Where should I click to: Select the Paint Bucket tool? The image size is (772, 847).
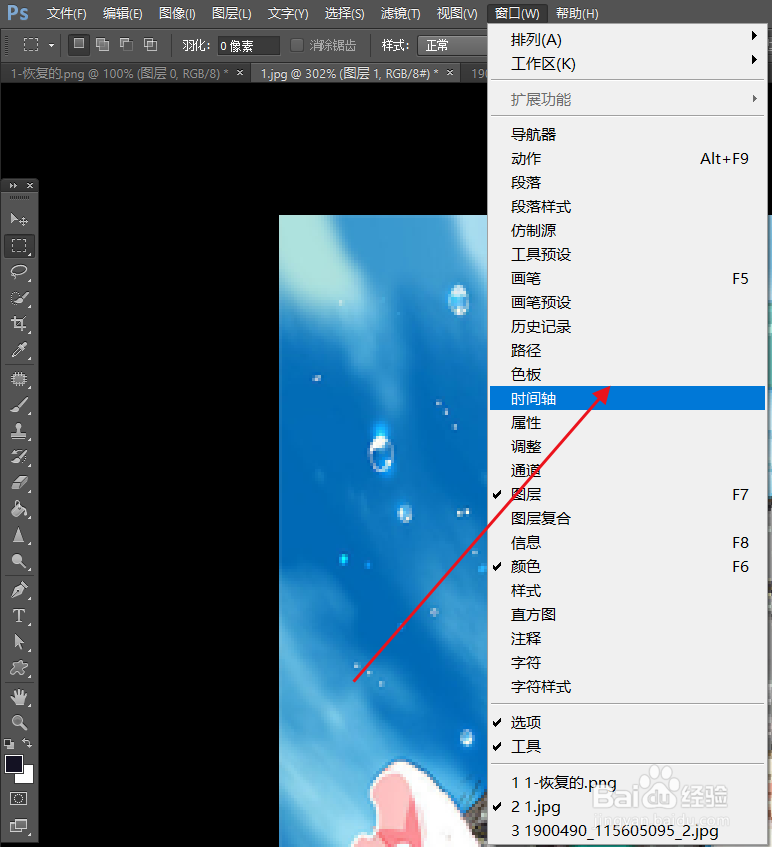(19, 509)
